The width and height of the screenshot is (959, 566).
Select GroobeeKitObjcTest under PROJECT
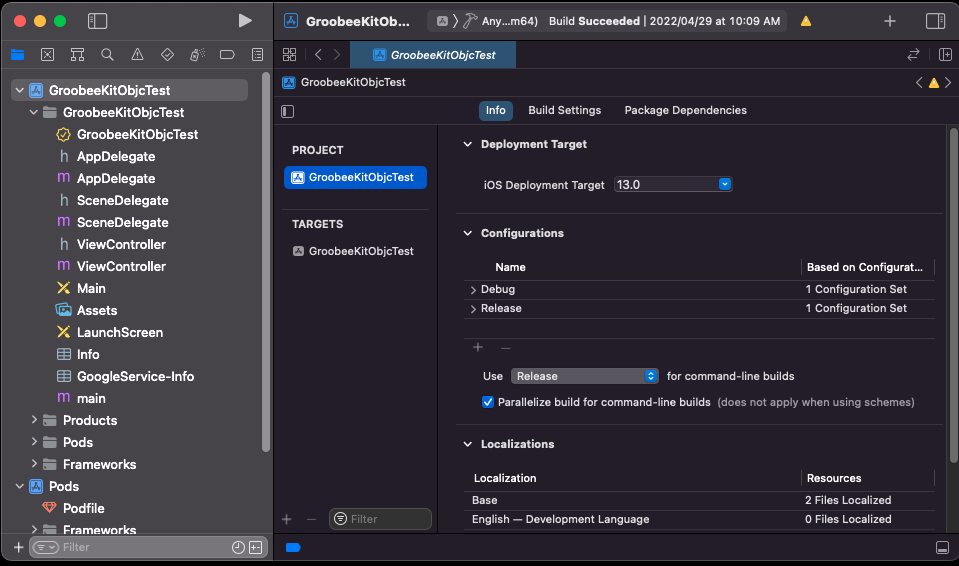355,177
